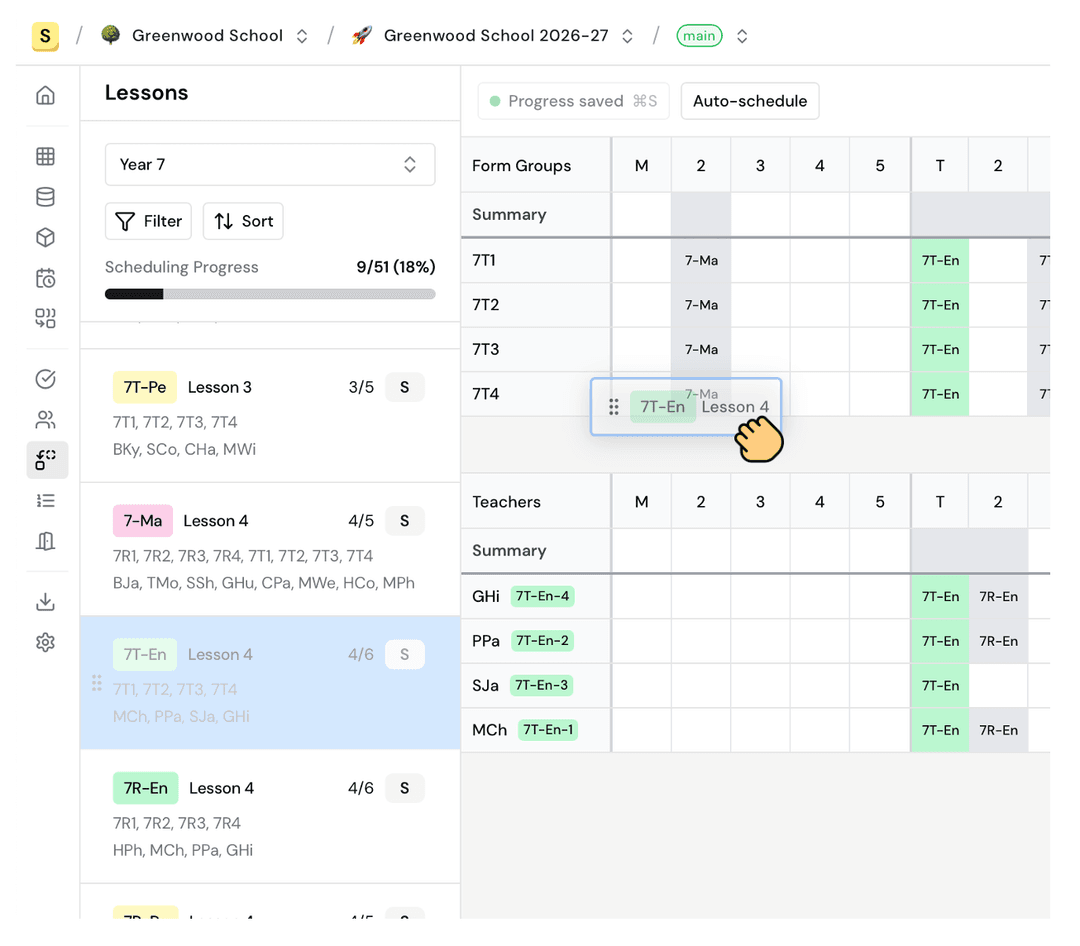Open the settings gear icon

[45, 643]
